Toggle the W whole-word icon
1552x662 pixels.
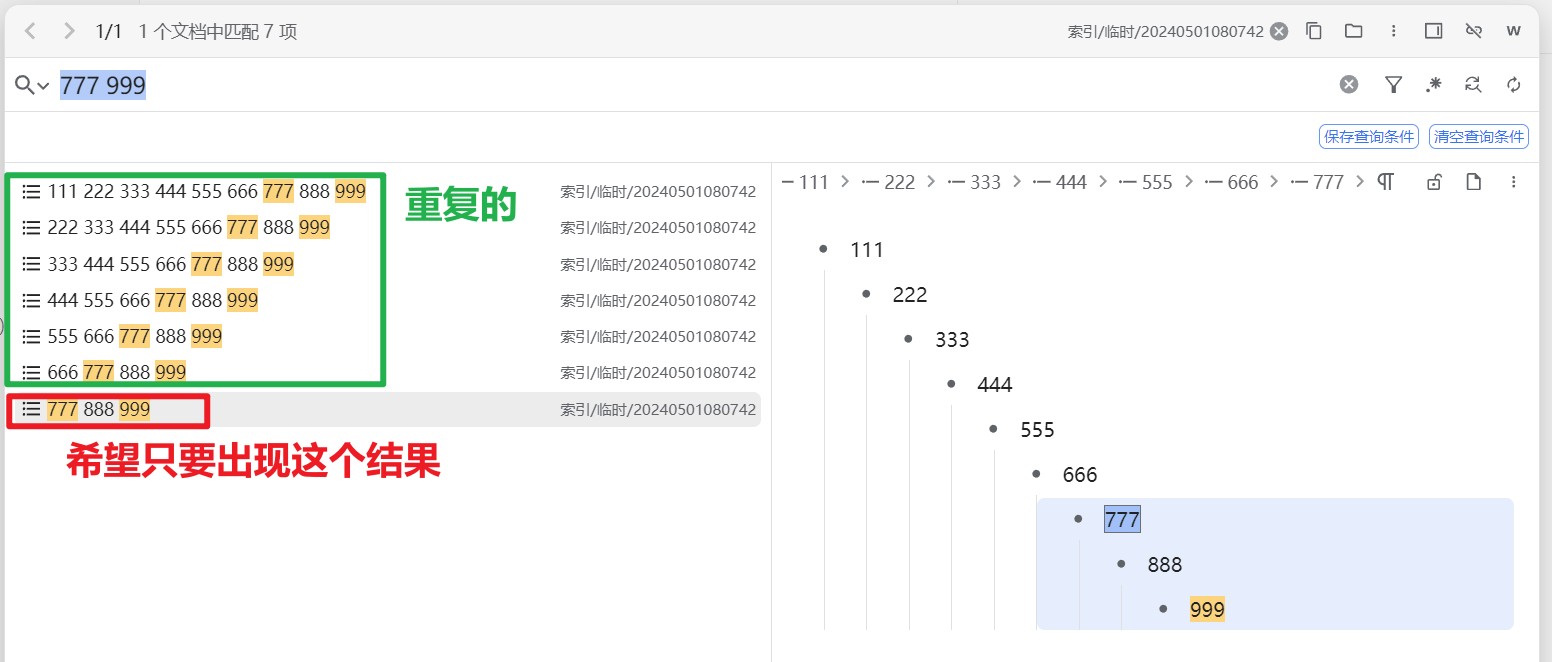pyautogui.click(x=1514, y=31)
